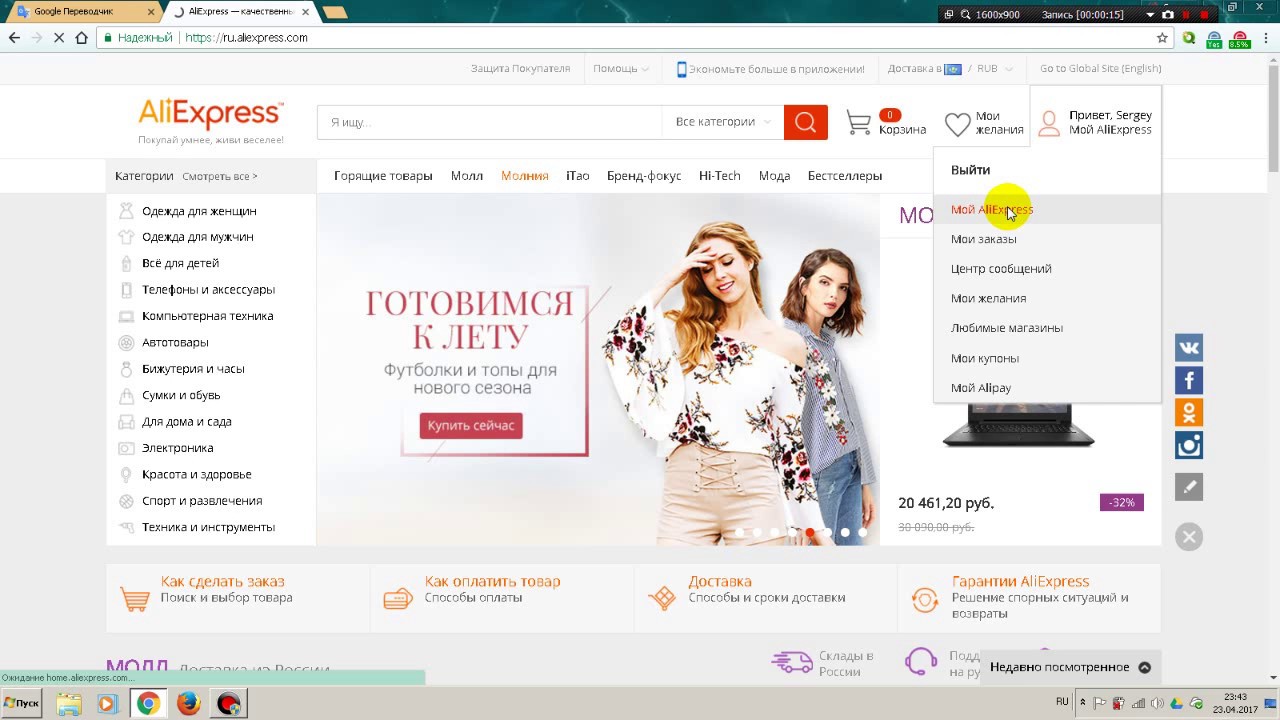Go to Горящие товары nav item
The height and width of the screenshot is (720, 1280).
point(383,176)
